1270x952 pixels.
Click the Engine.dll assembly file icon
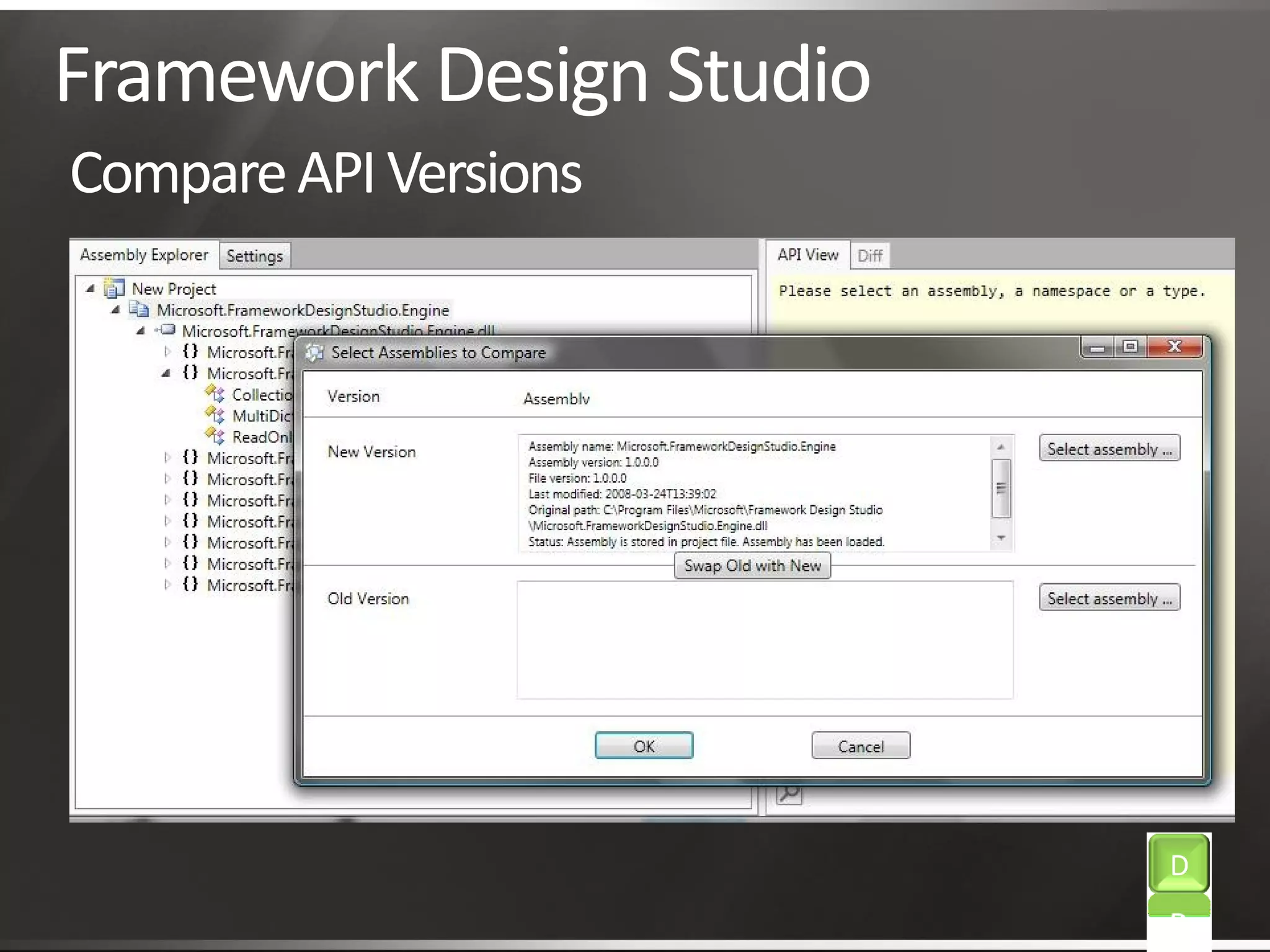167,330
